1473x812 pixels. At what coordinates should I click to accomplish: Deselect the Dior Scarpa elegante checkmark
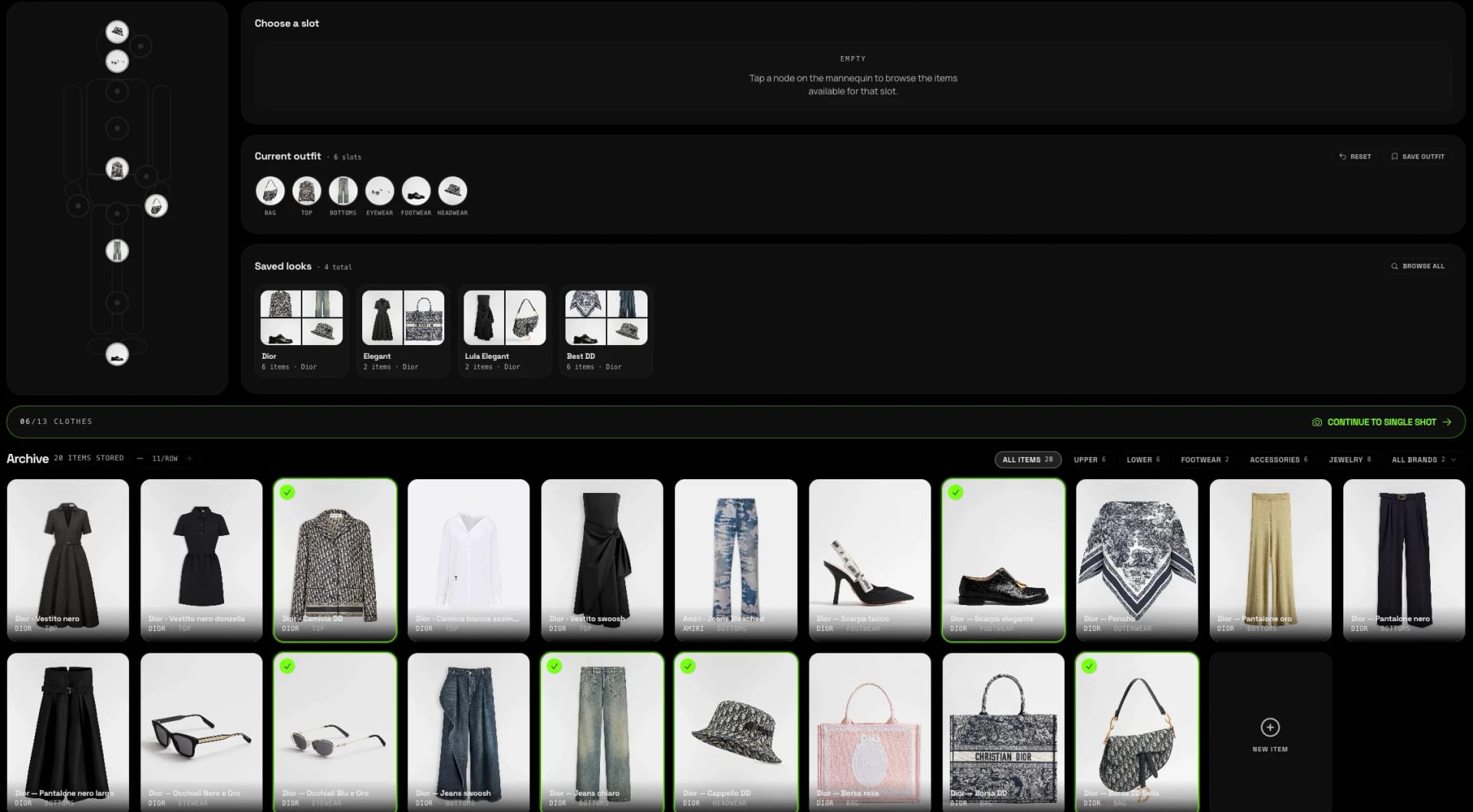click(955, 492)
